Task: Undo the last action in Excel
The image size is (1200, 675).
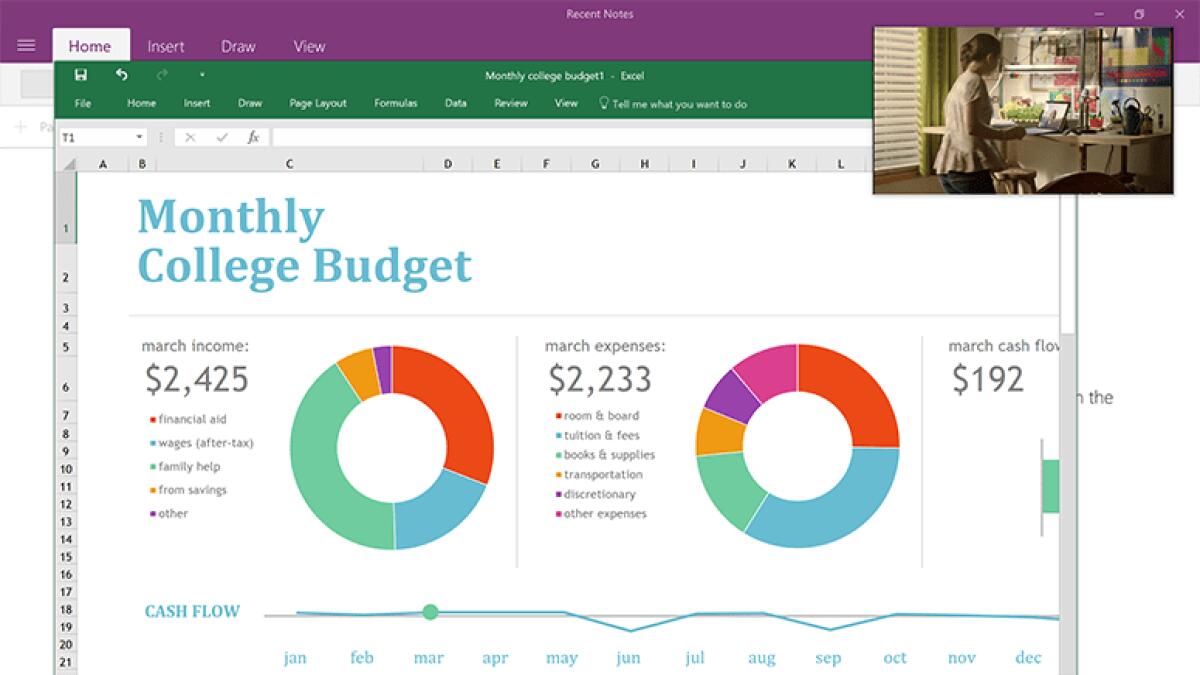Action: pyautogui.click(x=121, y=75)
